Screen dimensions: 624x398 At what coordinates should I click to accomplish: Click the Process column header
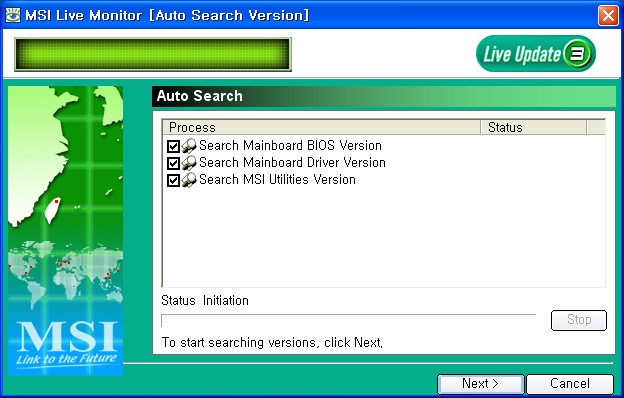coord(322,127)
